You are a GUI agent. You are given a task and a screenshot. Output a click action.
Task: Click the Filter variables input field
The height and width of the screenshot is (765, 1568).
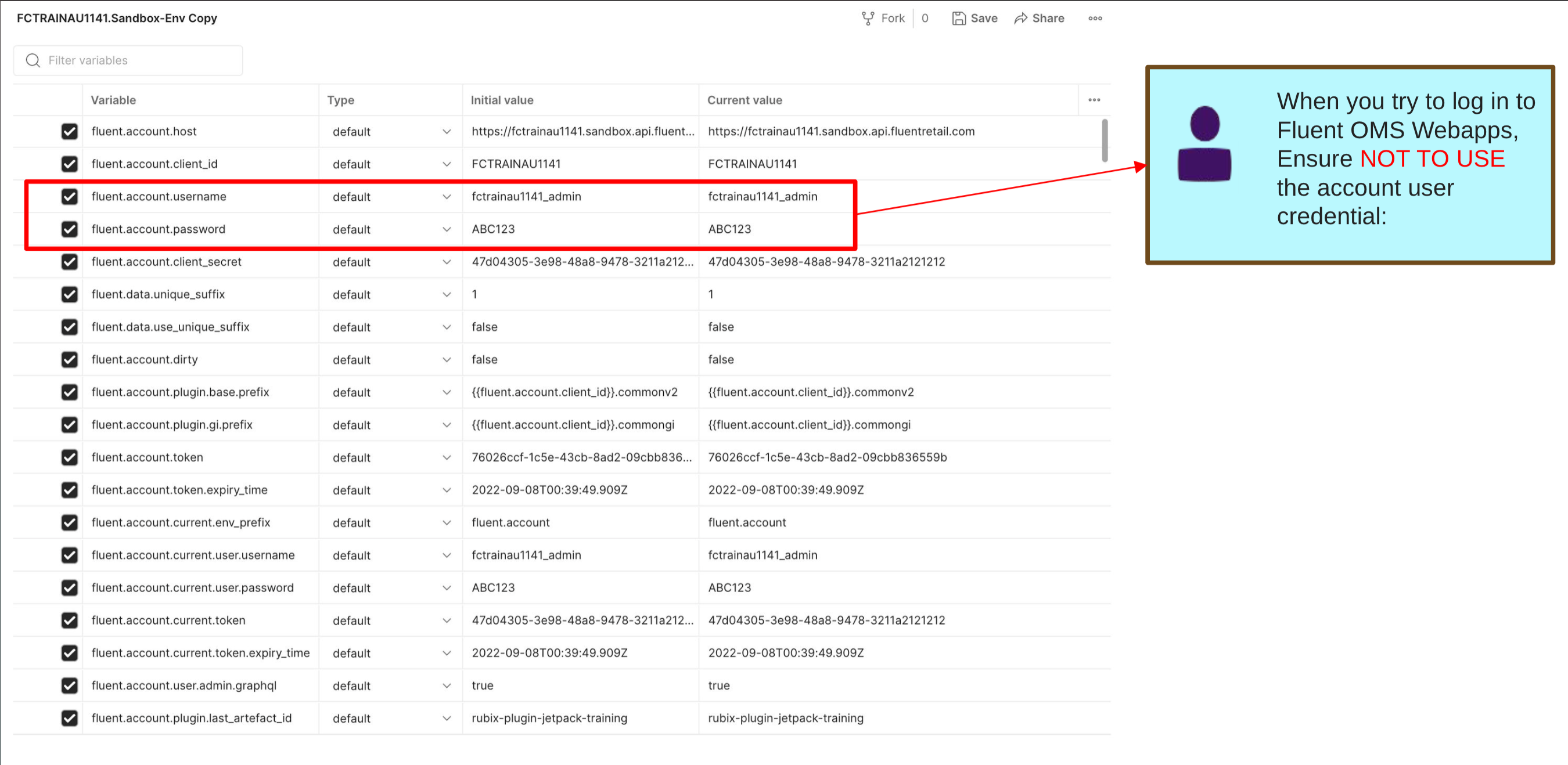click(140, 60)
